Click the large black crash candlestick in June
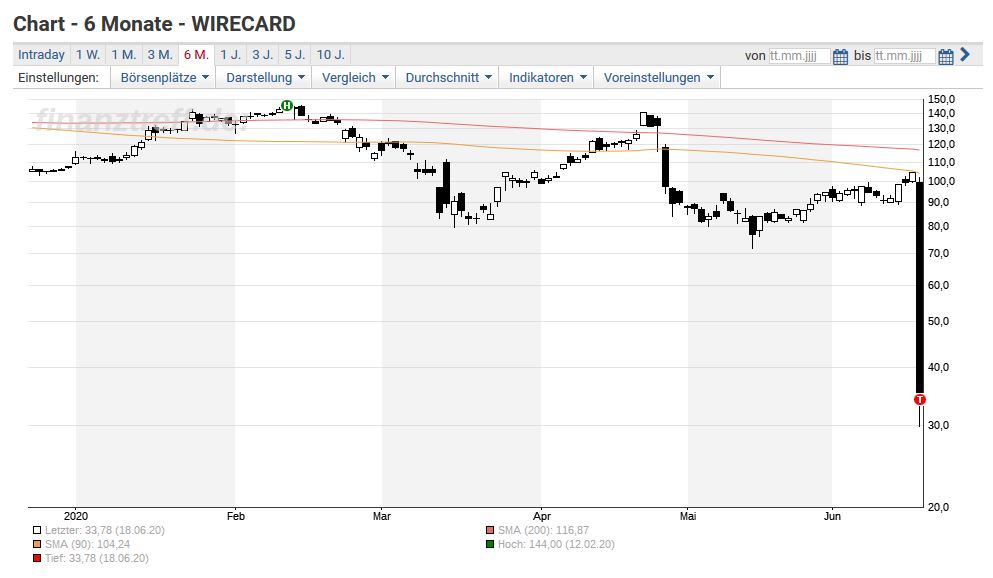Viewport: 993px width, 578px height. (920, 288)
